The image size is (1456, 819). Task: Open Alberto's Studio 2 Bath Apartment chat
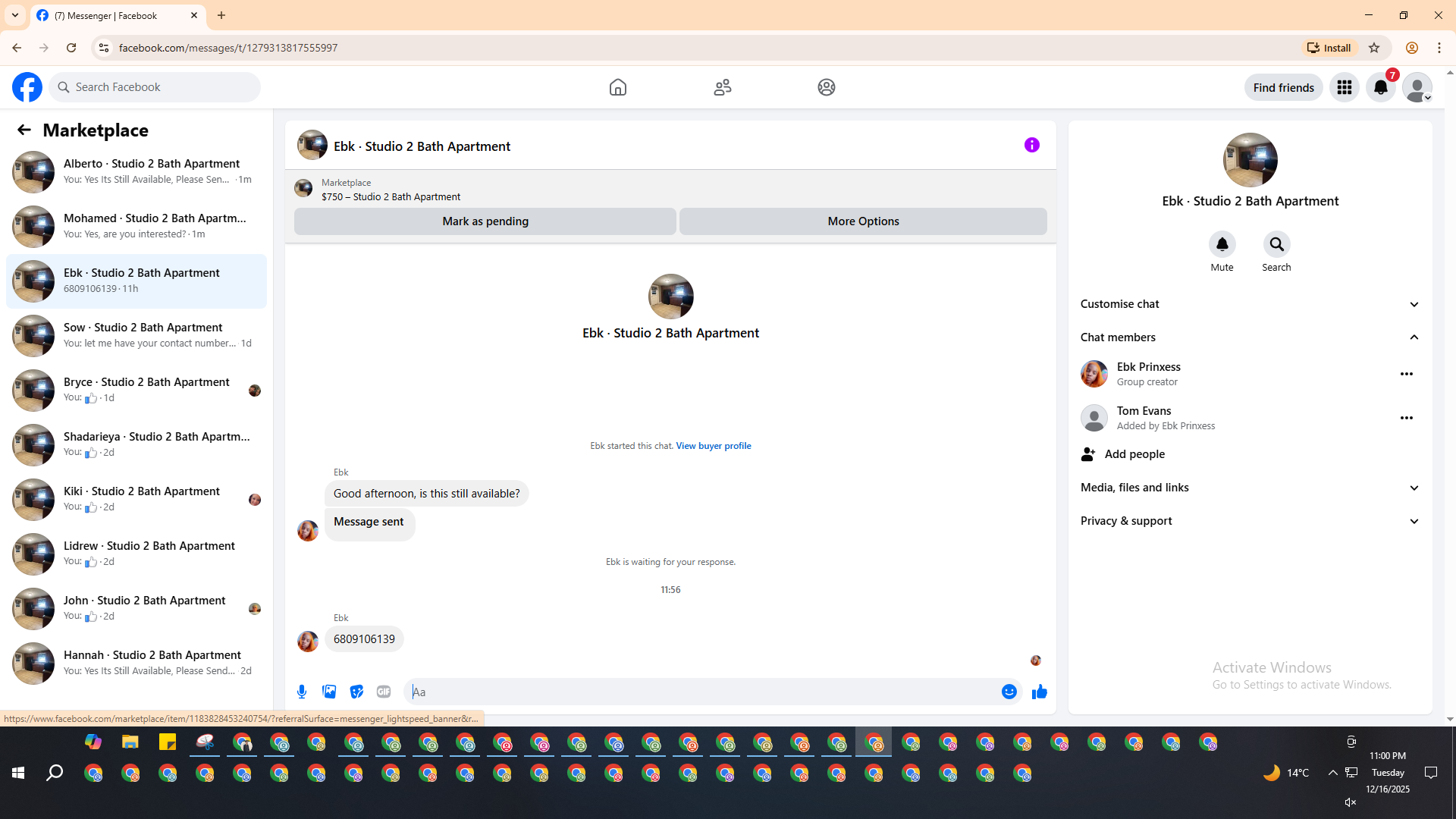coord(136,171)
